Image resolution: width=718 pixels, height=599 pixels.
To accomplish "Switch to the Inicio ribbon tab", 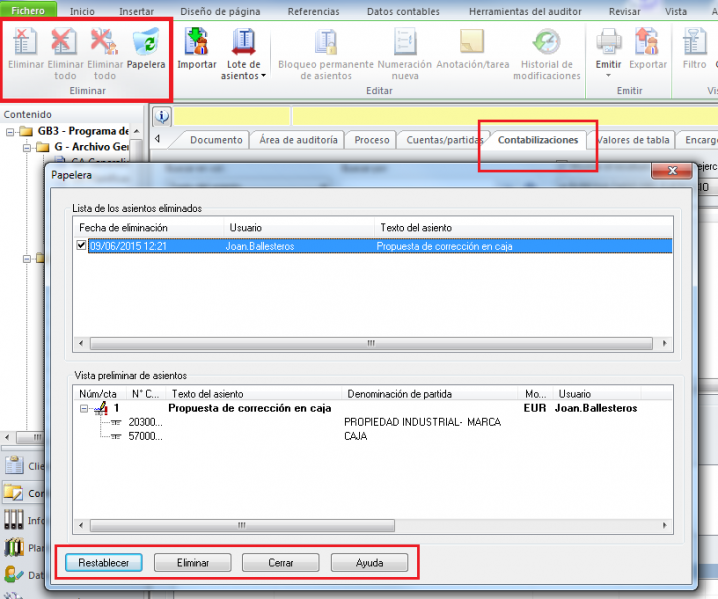I will click(x=82, y=11).
